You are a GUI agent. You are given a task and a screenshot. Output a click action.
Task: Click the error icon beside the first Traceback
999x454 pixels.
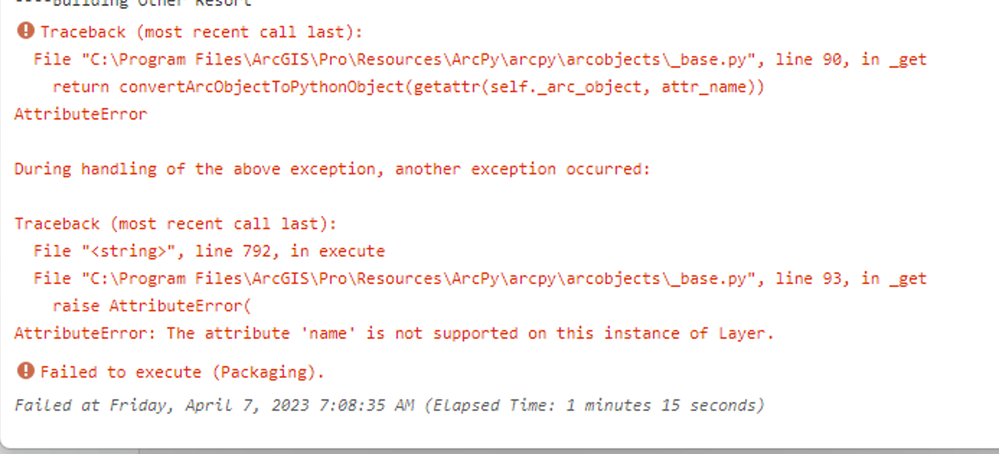[26, 33]
